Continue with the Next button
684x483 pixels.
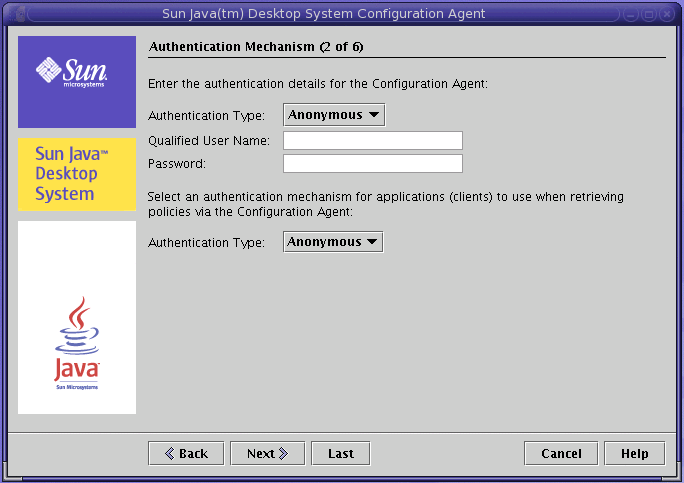click(268, 454)
